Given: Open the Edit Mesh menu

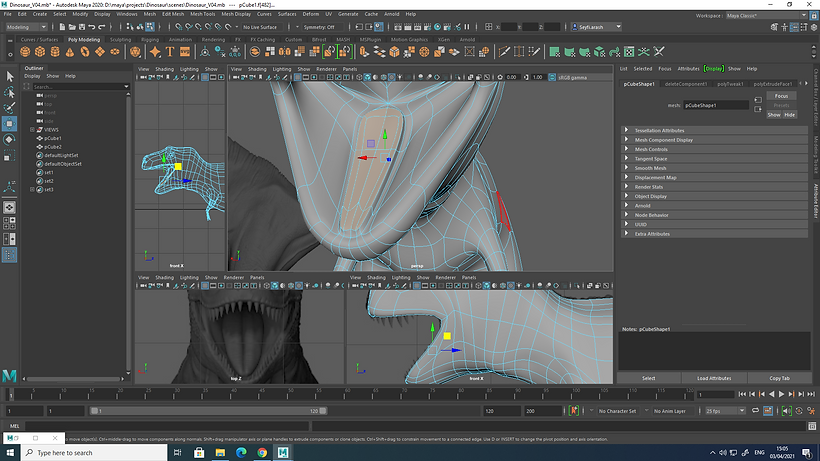Looking at the screenshot, I should (x=173, y=14).
